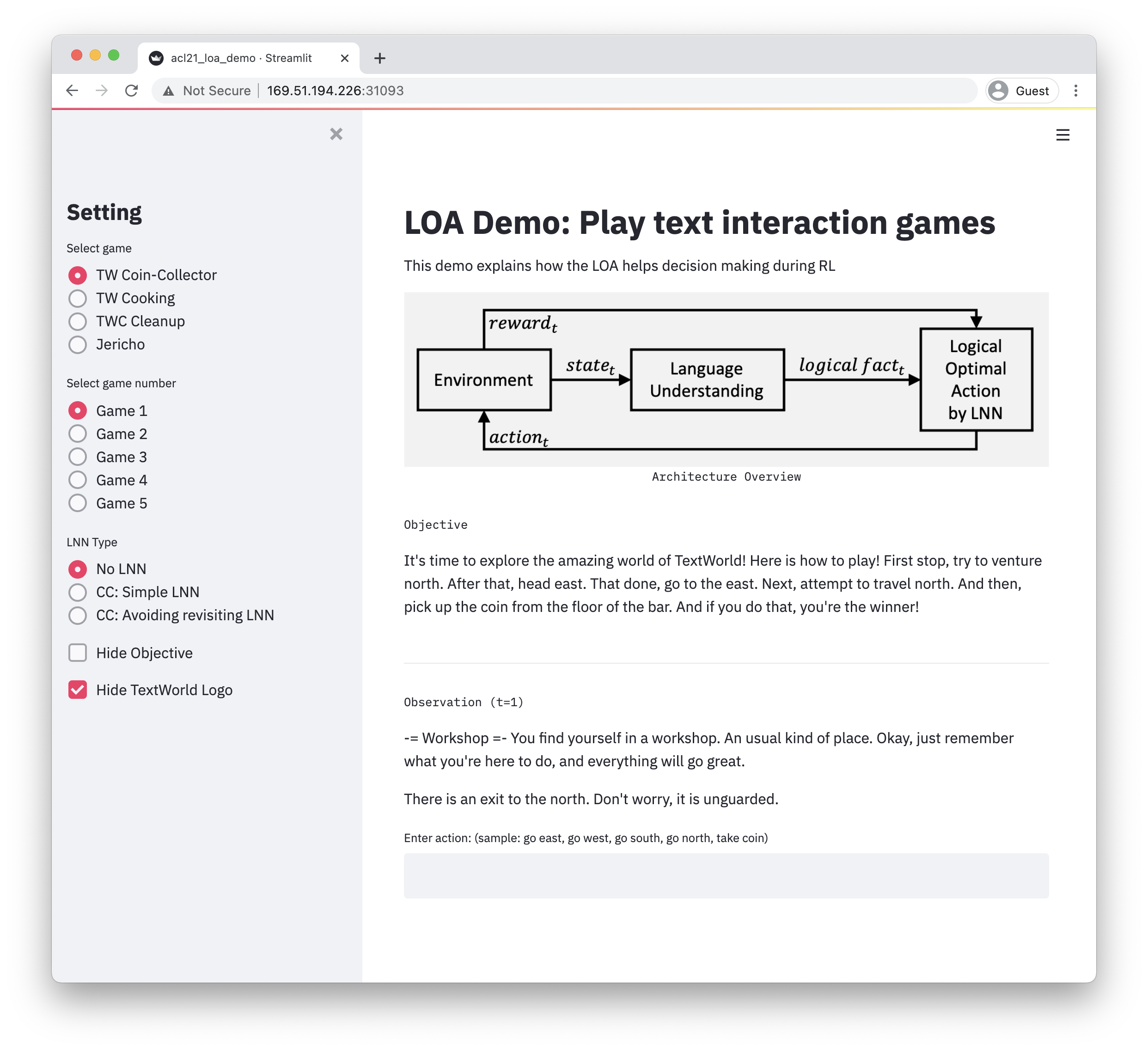Open the Guest profile button
Viewport: 1148px width, 1051px height.
pos(1021,91)
